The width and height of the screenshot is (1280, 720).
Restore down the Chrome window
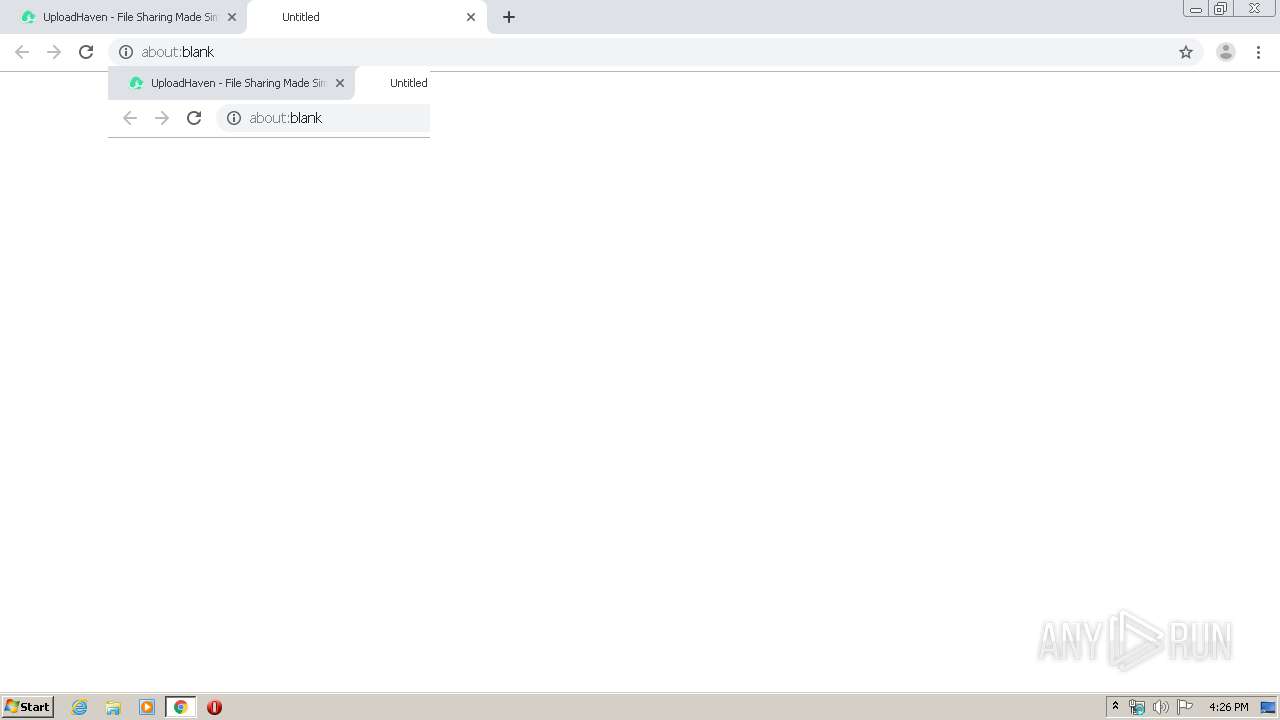1221,9
